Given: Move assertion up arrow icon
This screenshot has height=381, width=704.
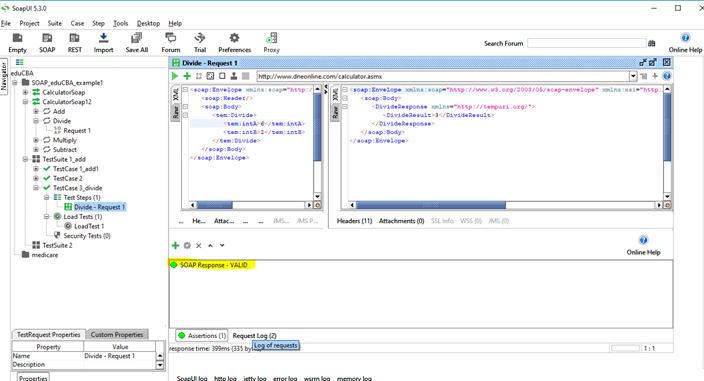Looking at the screenshot, I should coord(210,245).
